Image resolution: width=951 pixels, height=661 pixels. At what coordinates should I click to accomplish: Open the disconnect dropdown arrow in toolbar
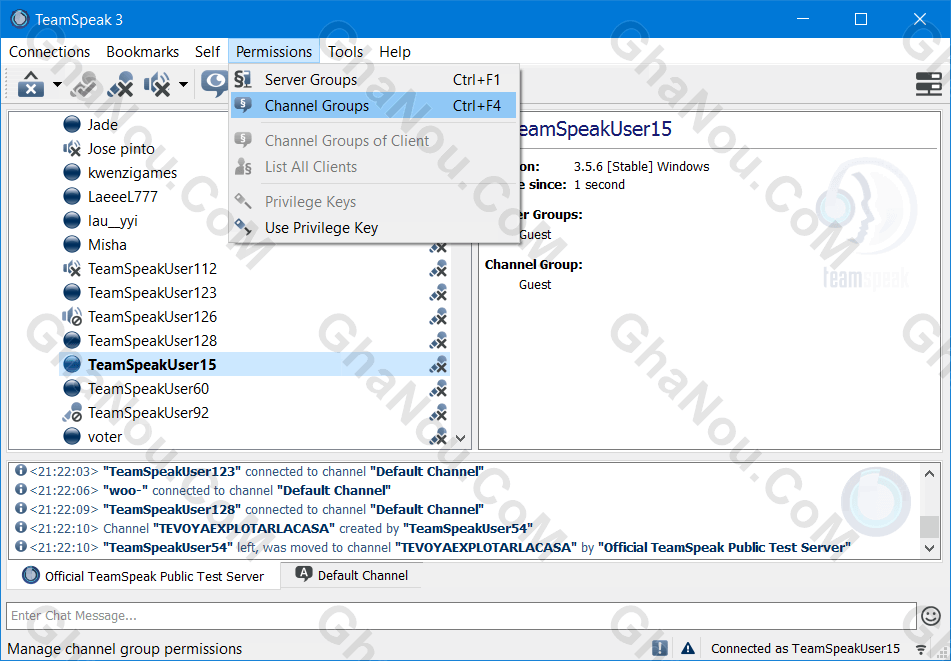[x=57, y=84]
